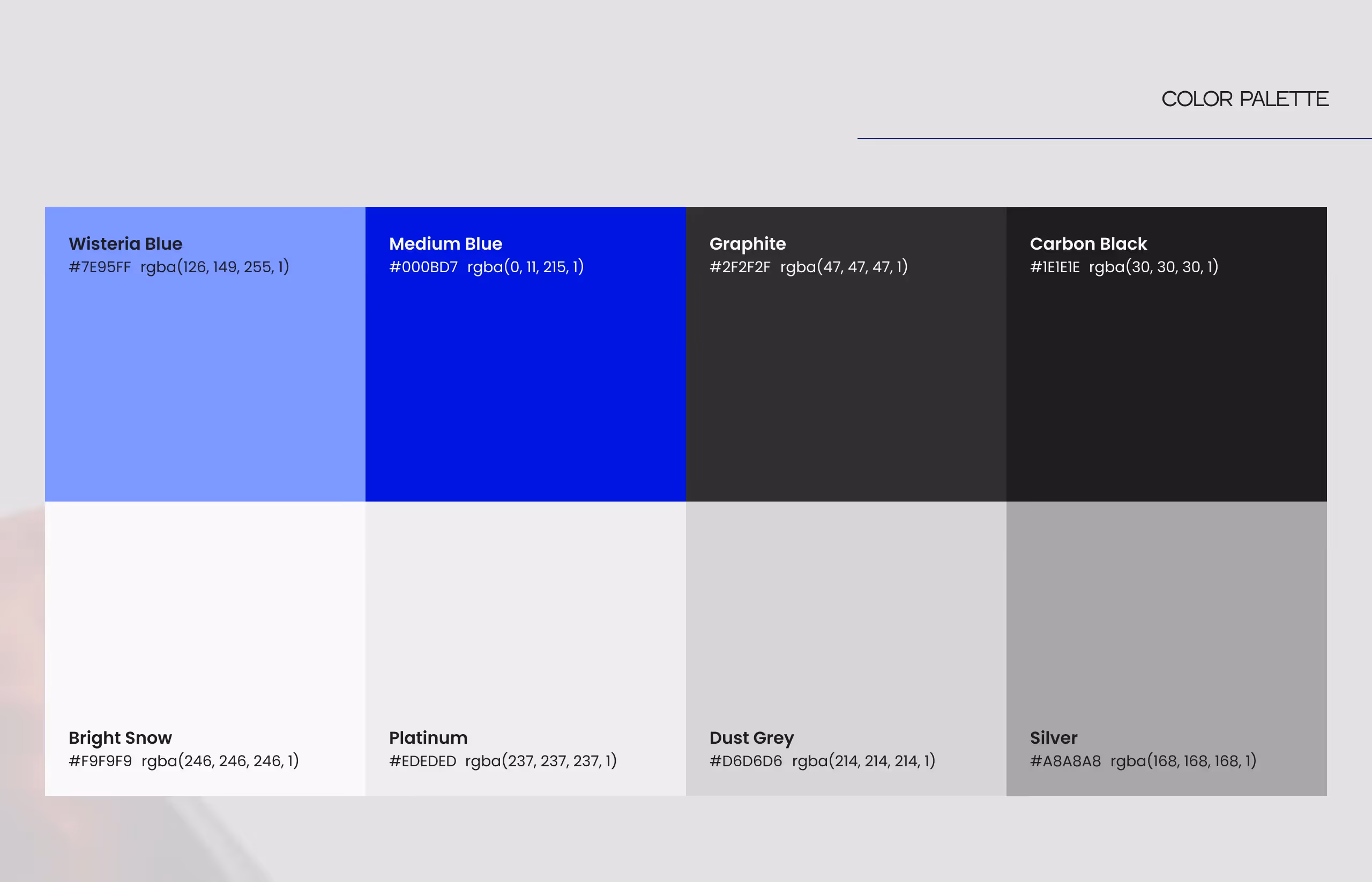Pick the Bright Snow swatch

(x=205, y=649)
